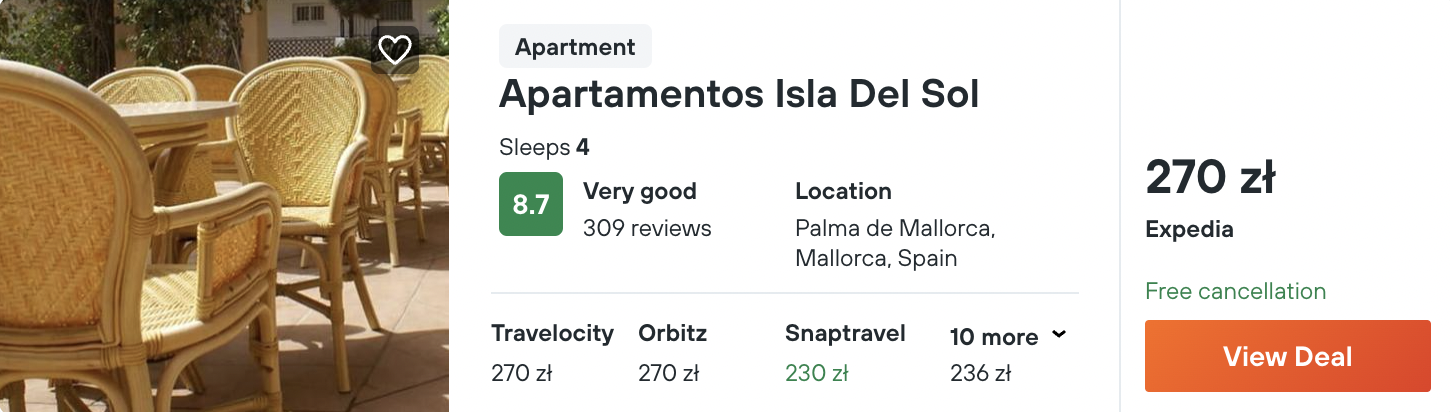Select the Expedia provider label
This screenshot has height=412, width=1450.
[x=1189, y=230]
